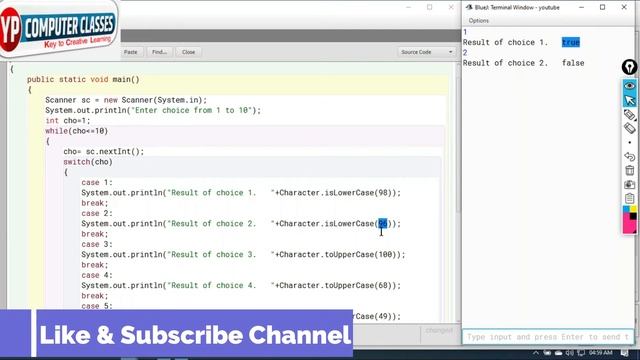Toggle the eye visibility tool
This screenshot has height=360, width=640.
(x=629, y=86)
